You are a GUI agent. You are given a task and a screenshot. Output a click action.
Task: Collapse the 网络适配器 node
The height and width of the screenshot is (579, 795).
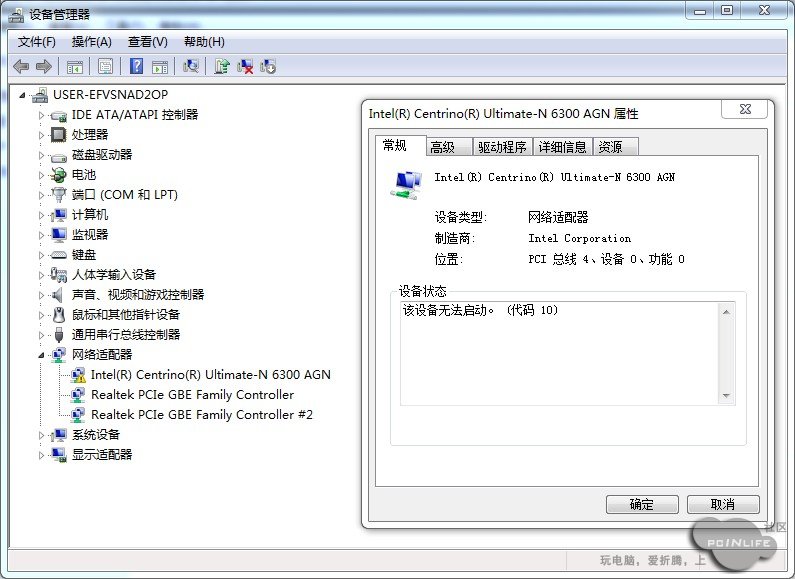[42, 355]
